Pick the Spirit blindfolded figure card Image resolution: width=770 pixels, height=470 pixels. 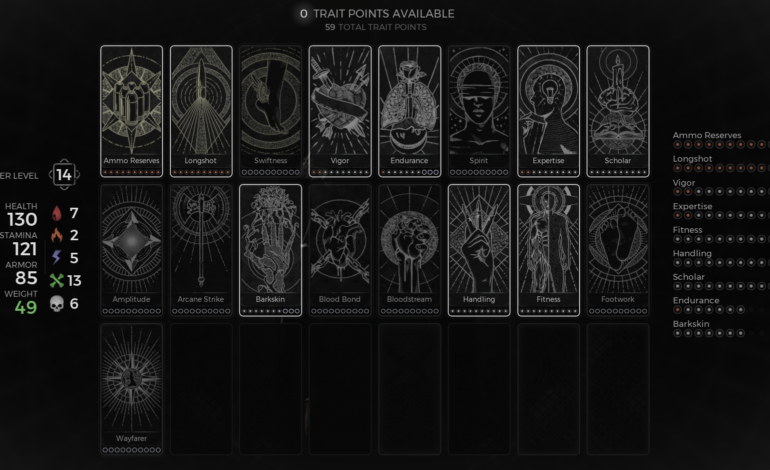point(479,111)
